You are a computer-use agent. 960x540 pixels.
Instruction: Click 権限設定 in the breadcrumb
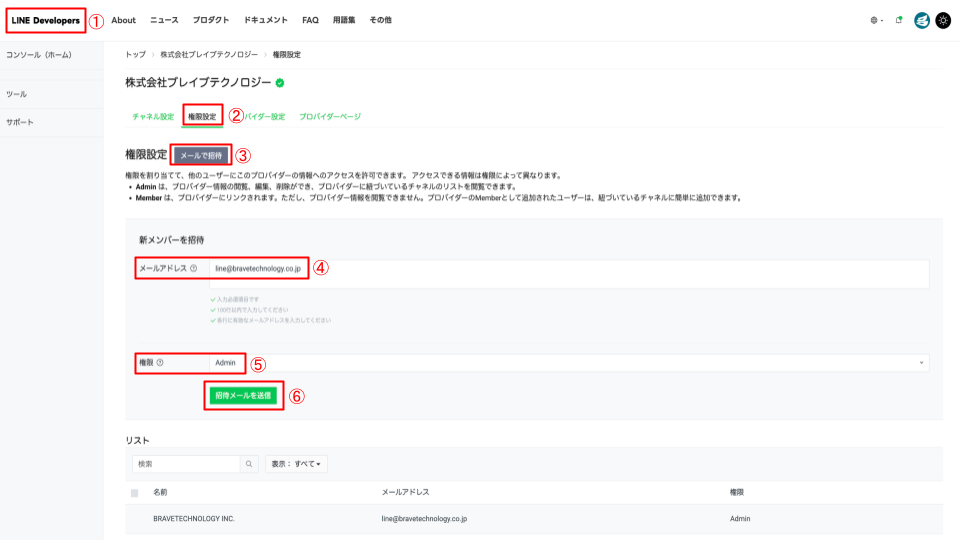tap(287, 54)
